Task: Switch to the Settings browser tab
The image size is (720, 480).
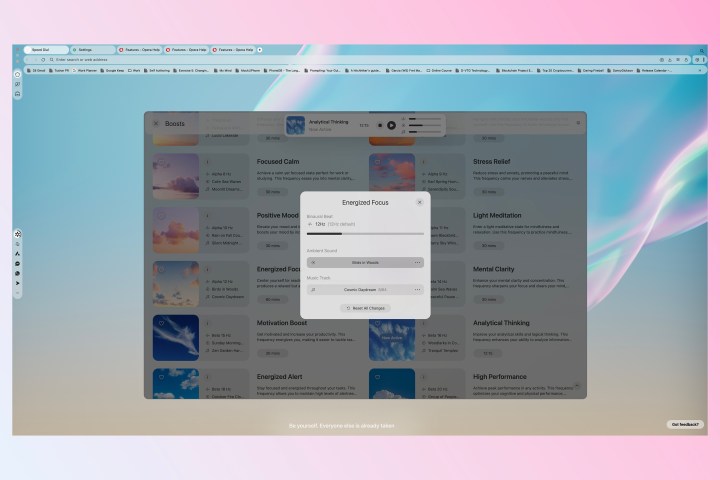Action: 92,49
